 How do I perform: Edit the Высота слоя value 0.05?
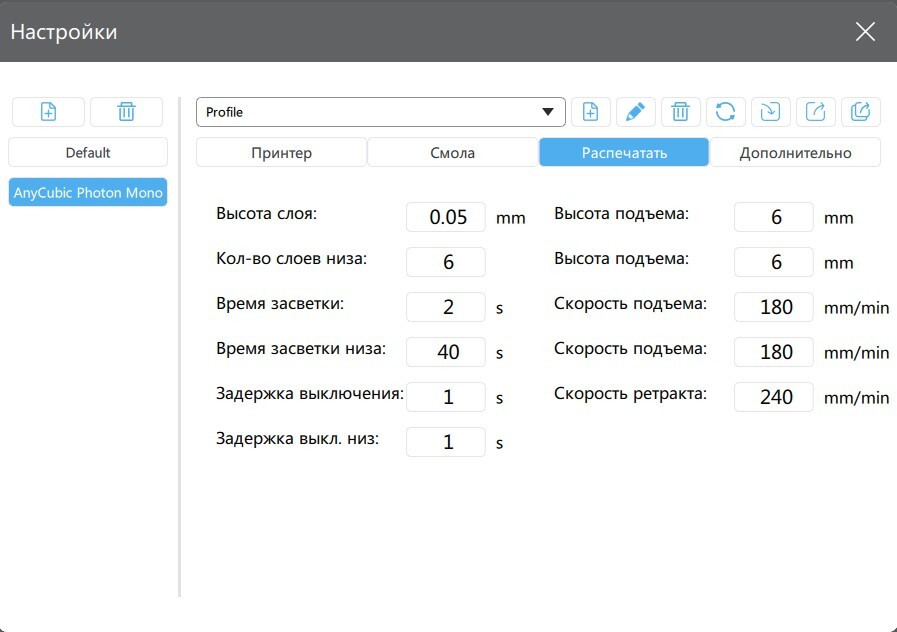pyautogui.click(x=446, y=217)
